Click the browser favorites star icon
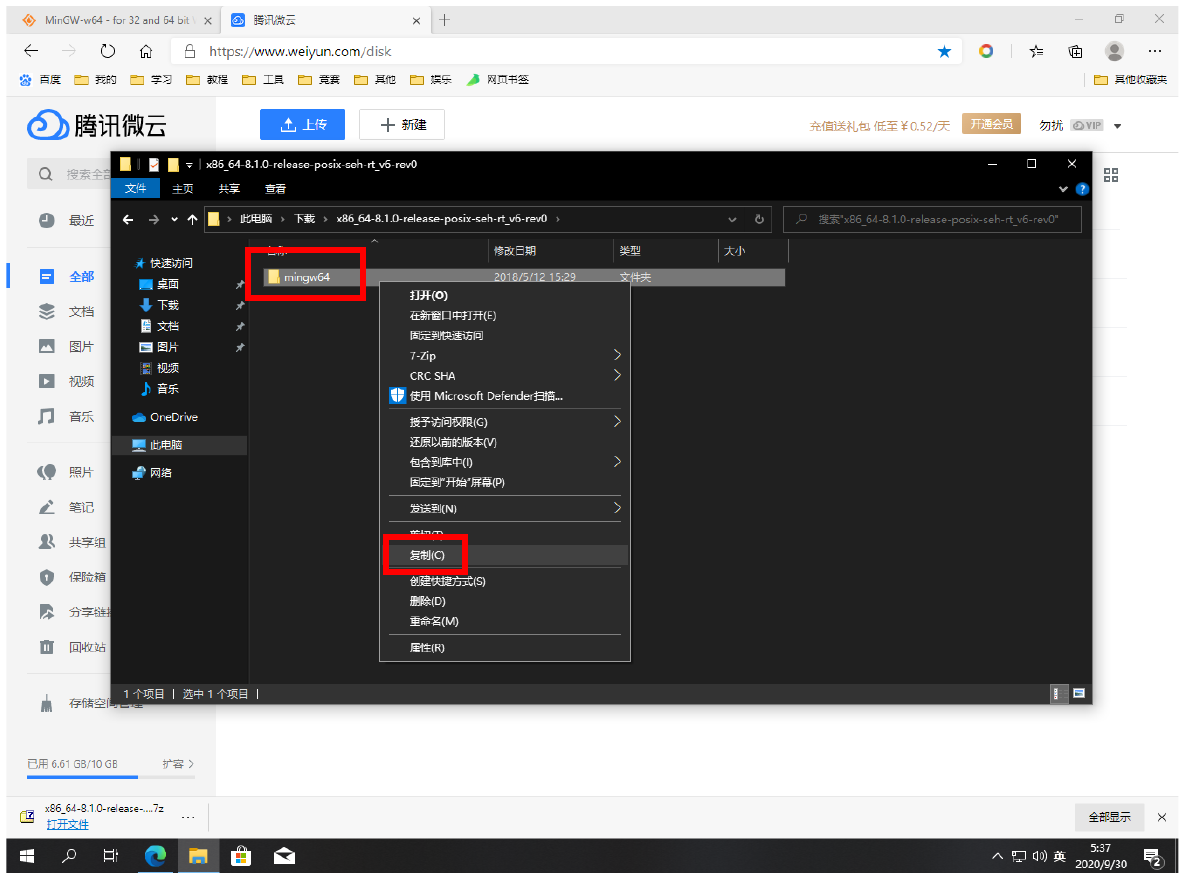 click(x=944, y=51)
